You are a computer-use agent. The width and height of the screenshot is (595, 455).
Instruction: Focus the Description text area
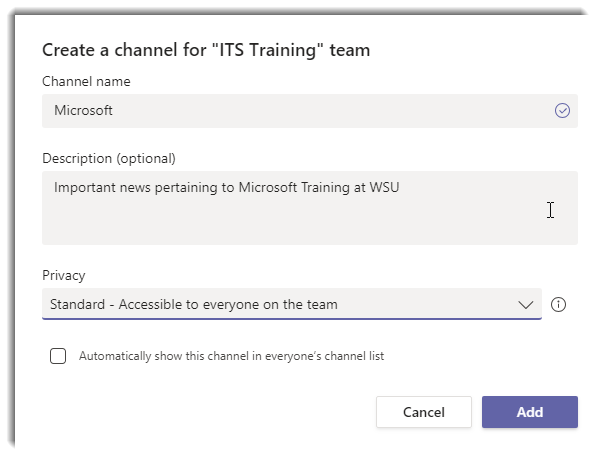(310, 208)
